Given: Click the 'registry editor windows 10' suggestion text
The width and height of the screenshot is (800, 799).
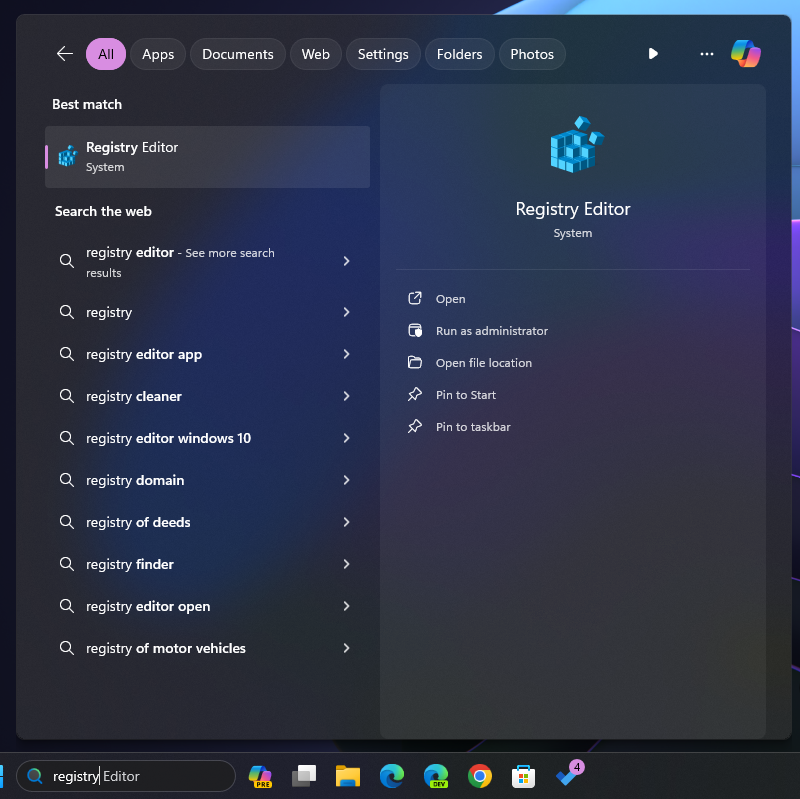Looking at the screenshot, I should click(x=168, y=438).
